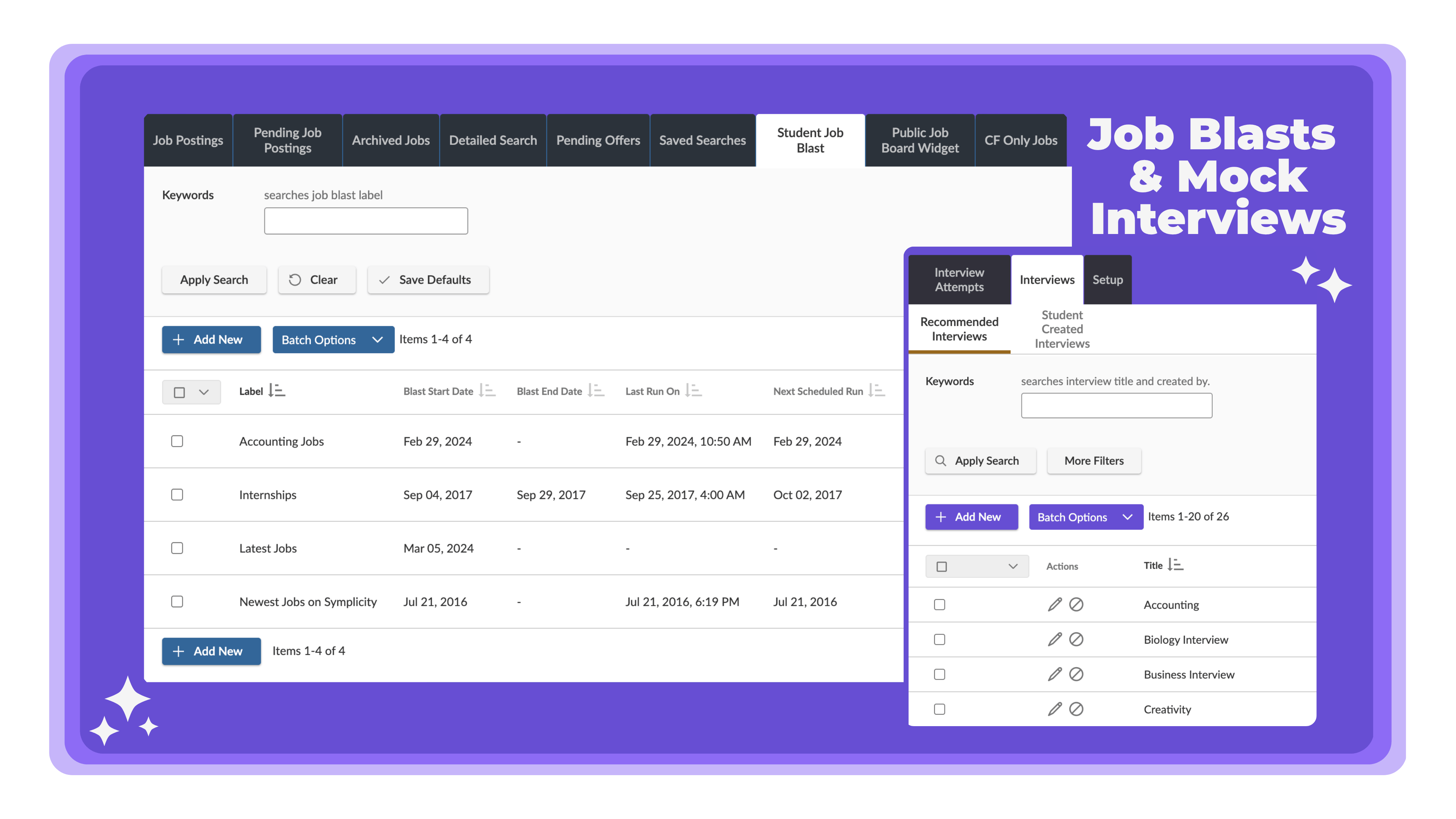The width and height of the screenshot is (1456, 819).
Task: Click Save Defaults button
Action: (x=428, y=280)
